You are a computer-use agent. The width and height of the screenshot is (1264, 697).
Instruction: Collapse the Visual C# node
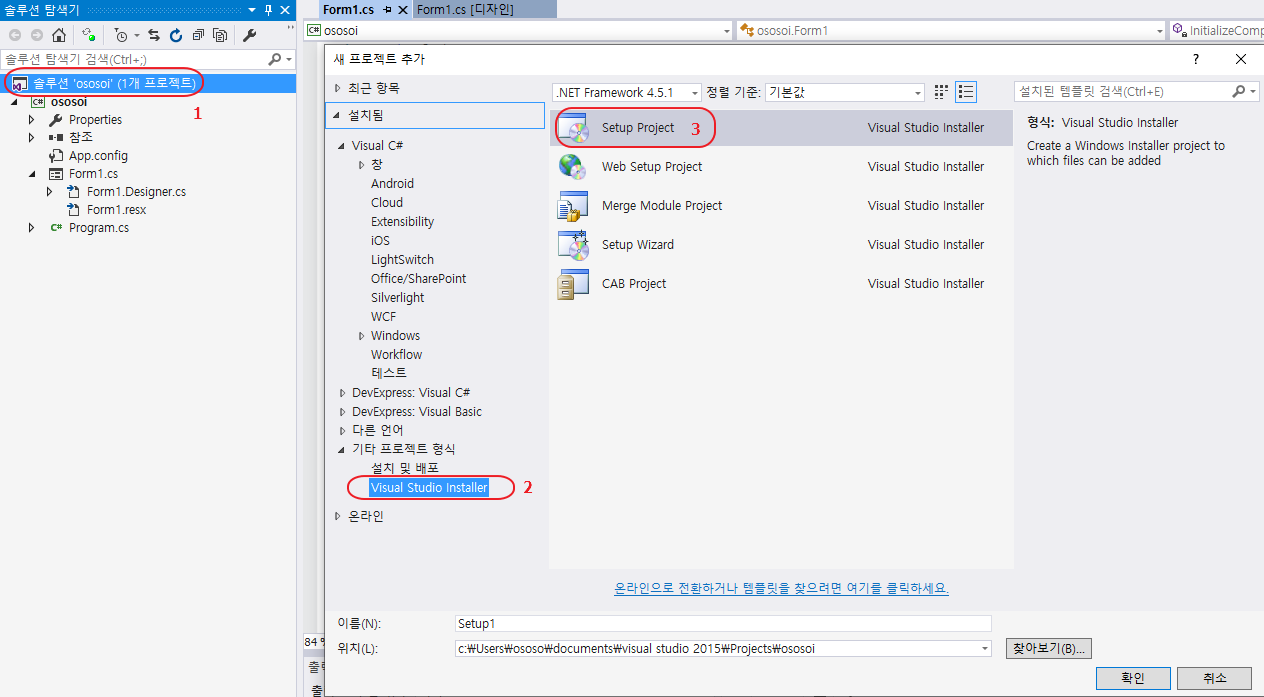[343, 146]
